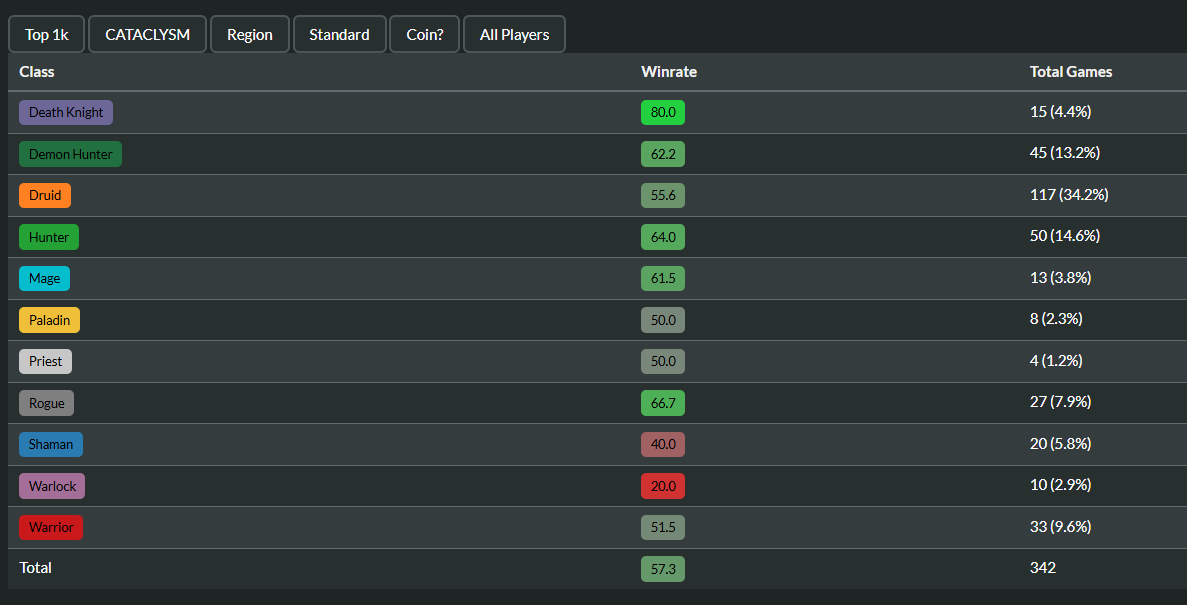The image size is (1187, 605).
Task: Click Death Knight's 80.0 winrate badge
Action: (x=662, y=112)
